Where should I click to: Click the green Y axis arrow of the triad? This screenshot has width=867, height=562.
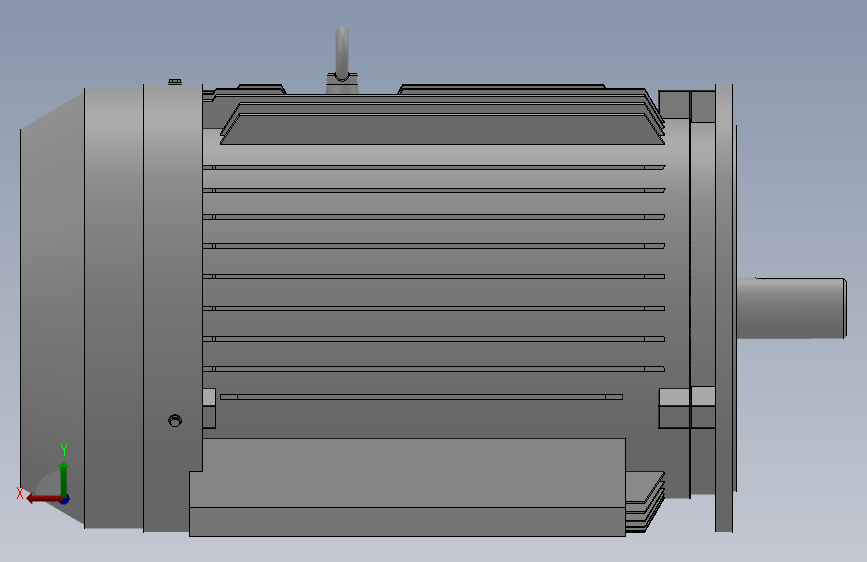click(64, 478)
